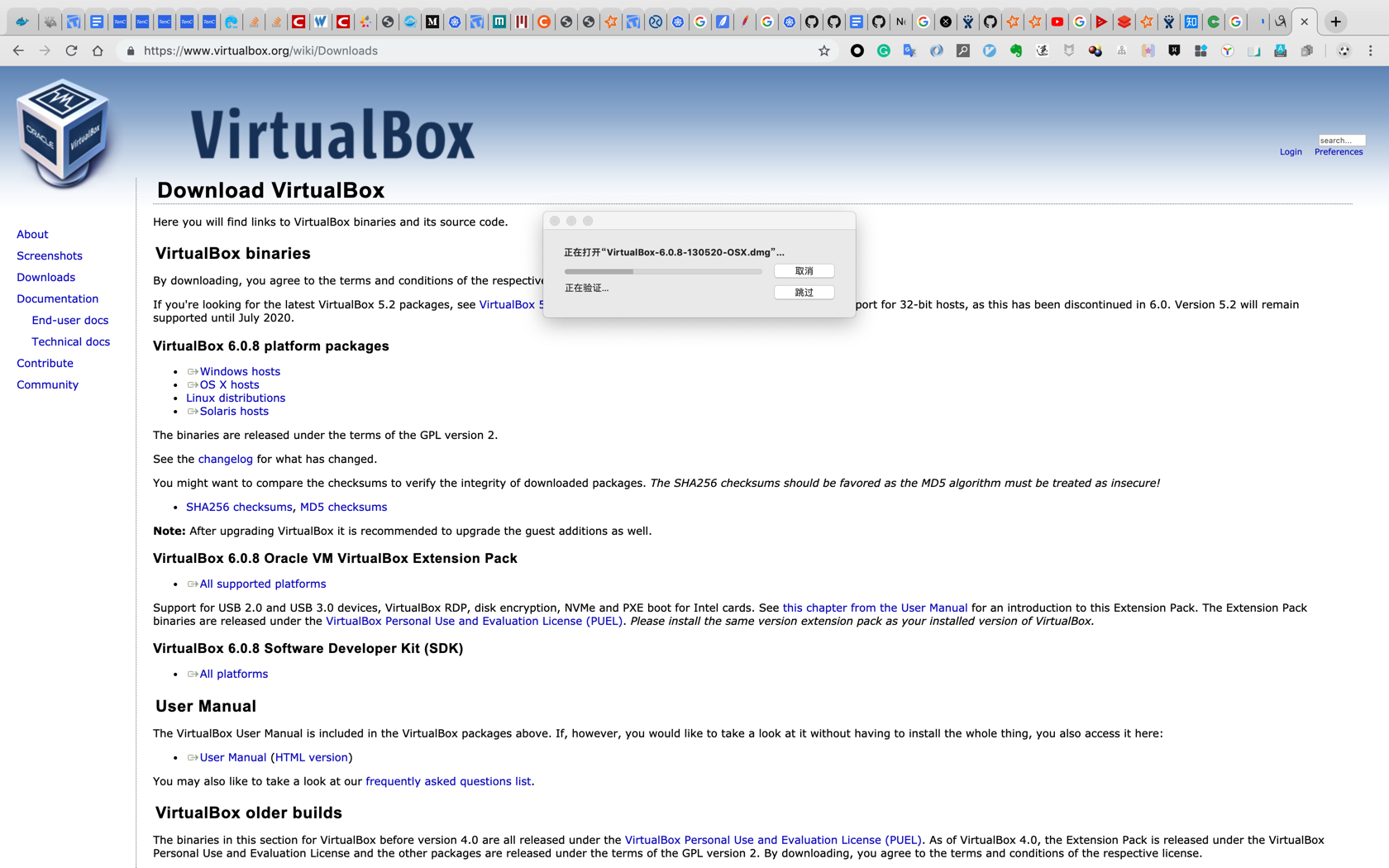
Task: Switch to the teal "m" tab
Action: tap(499, 21)
